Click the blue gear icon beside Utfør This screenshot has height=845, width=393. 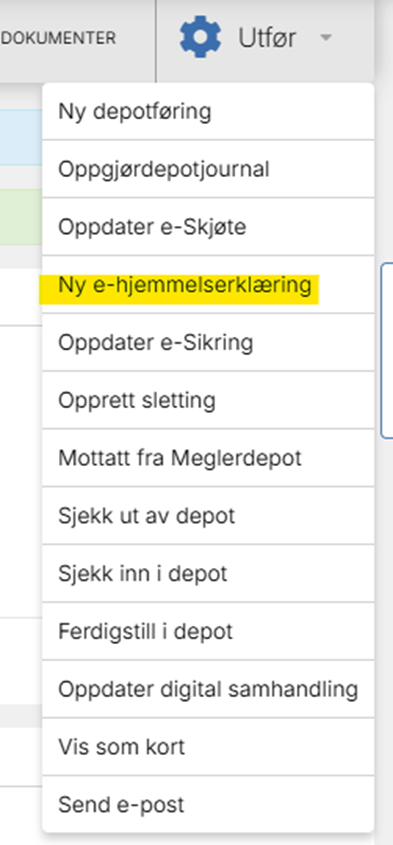(200, 37)
